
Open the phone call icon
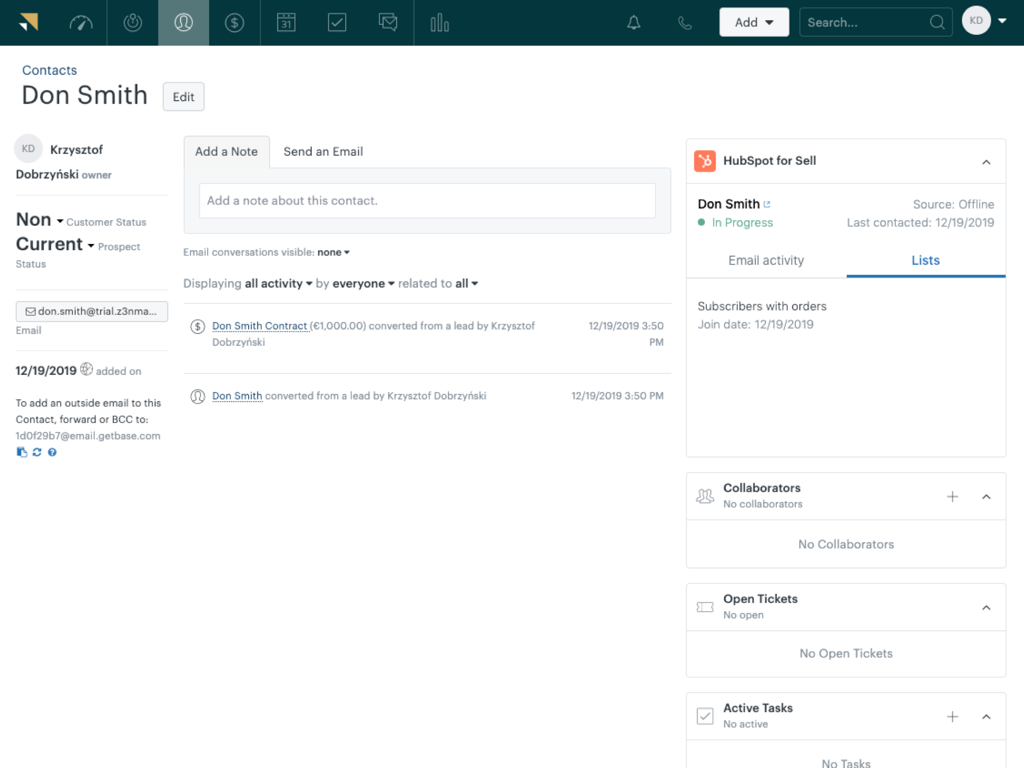pos(684,21)
